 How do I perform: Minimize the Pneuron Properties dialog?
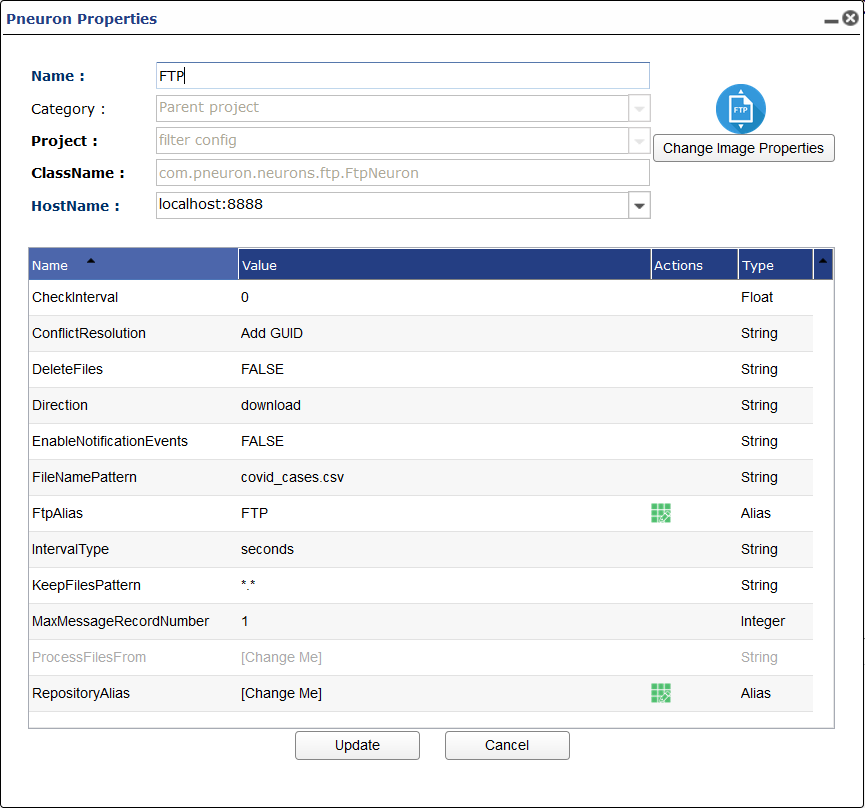coord(831,21)
